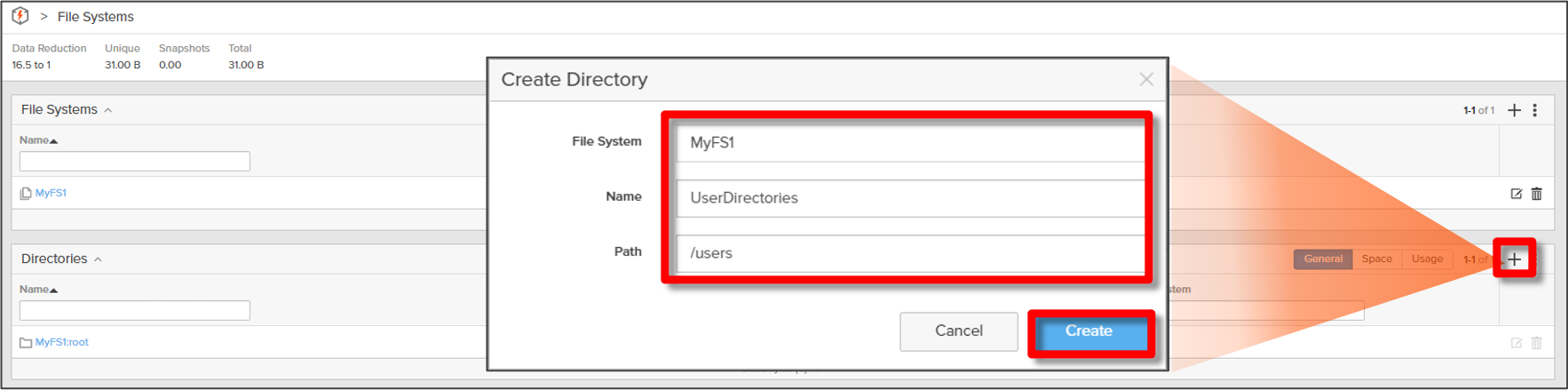Open the MyFS1 file system link
The height and width of the screenshot is (390, 1568).
(51, 193)
